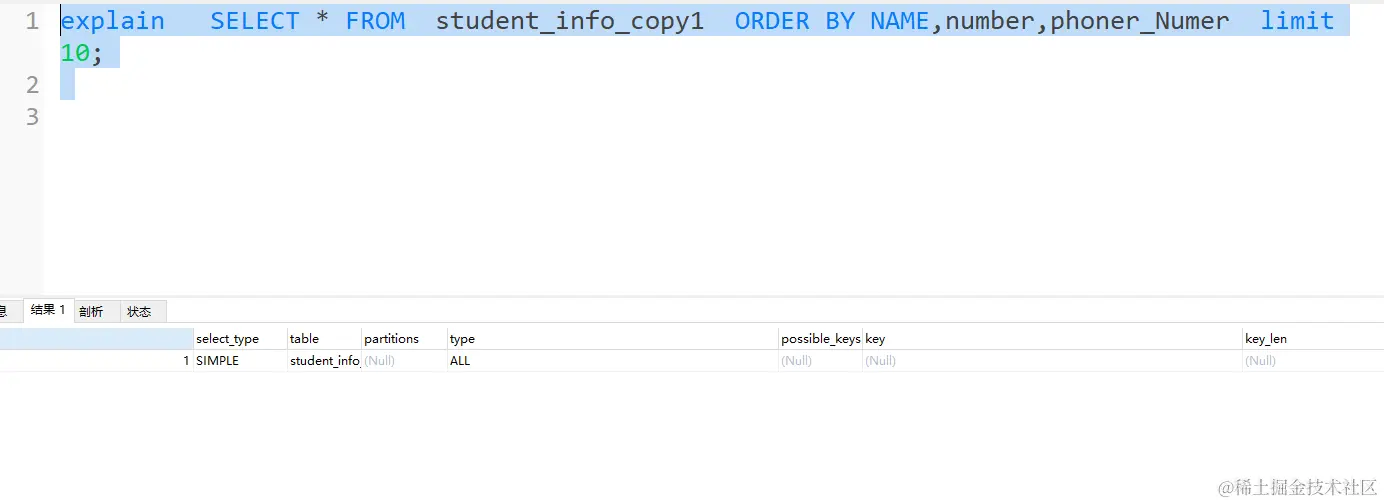Screen dimensions: 1384x504
Task: Click the (Null) cell under key_len
Action: tap(1313, 361)
